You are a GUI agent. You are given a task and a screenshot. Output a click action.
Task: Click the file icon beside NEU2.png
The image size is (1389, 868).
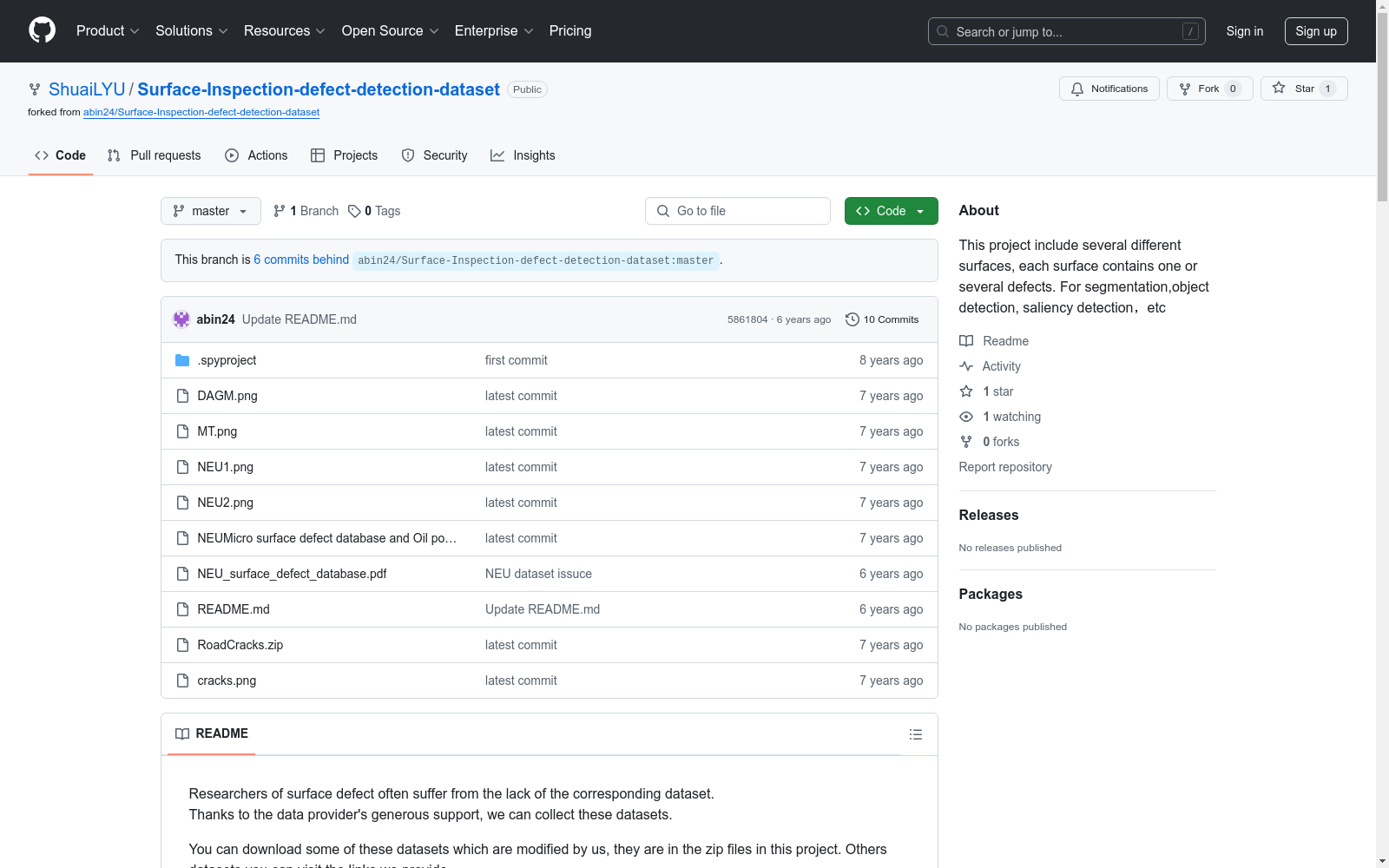click(182, 503)
